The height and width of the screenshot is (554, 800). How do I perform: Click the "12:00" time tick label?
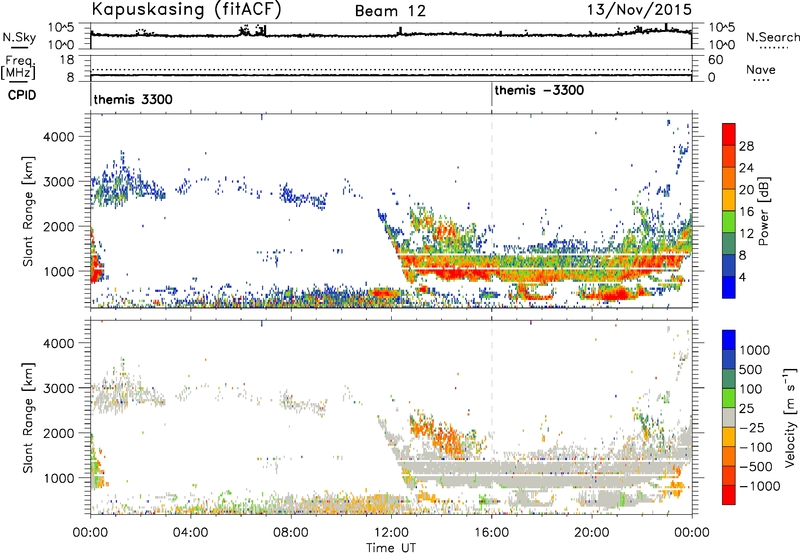point(391,533)
